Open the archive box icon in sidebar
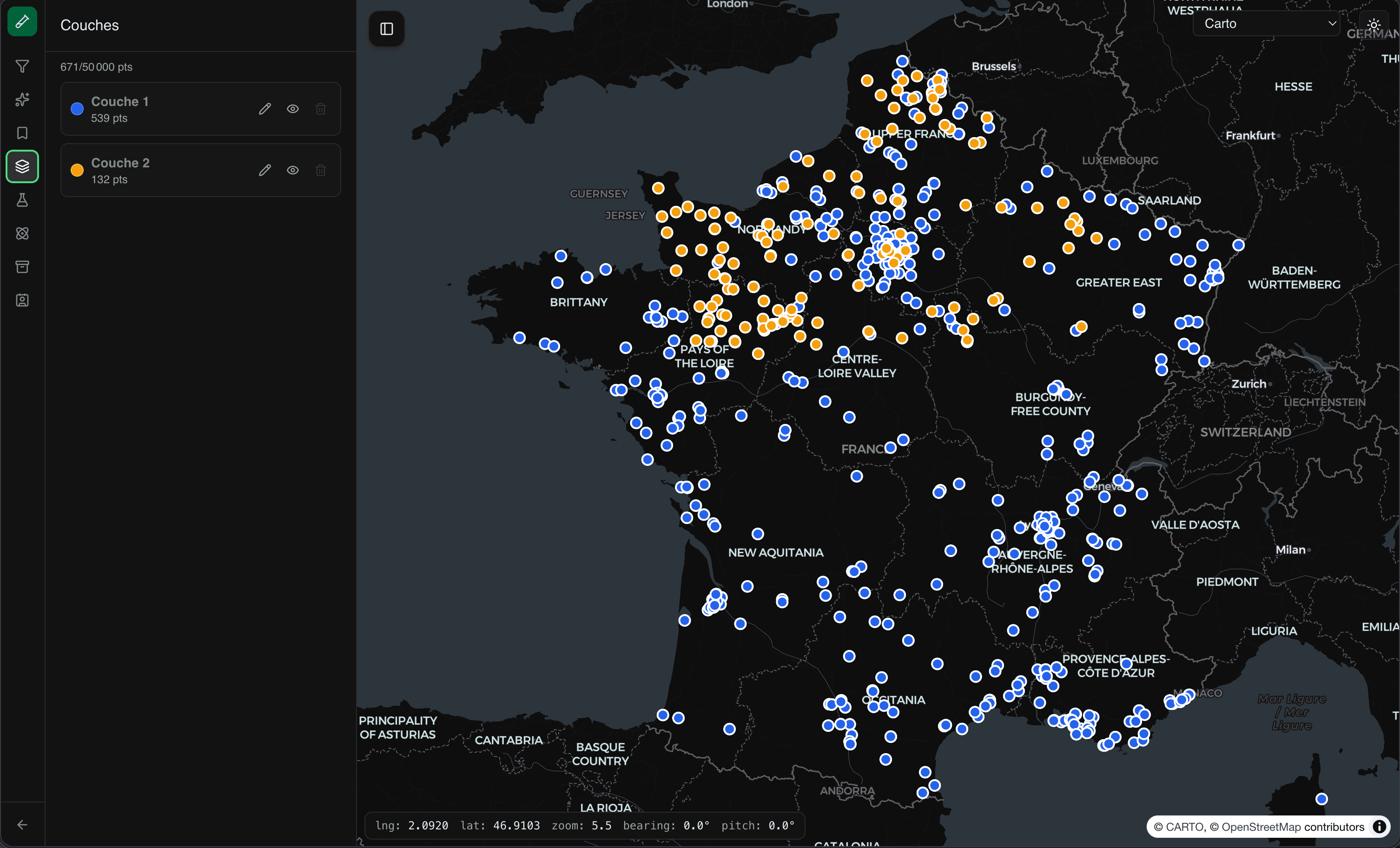The height and width of the screenshot is (848, 1400). 22,266
